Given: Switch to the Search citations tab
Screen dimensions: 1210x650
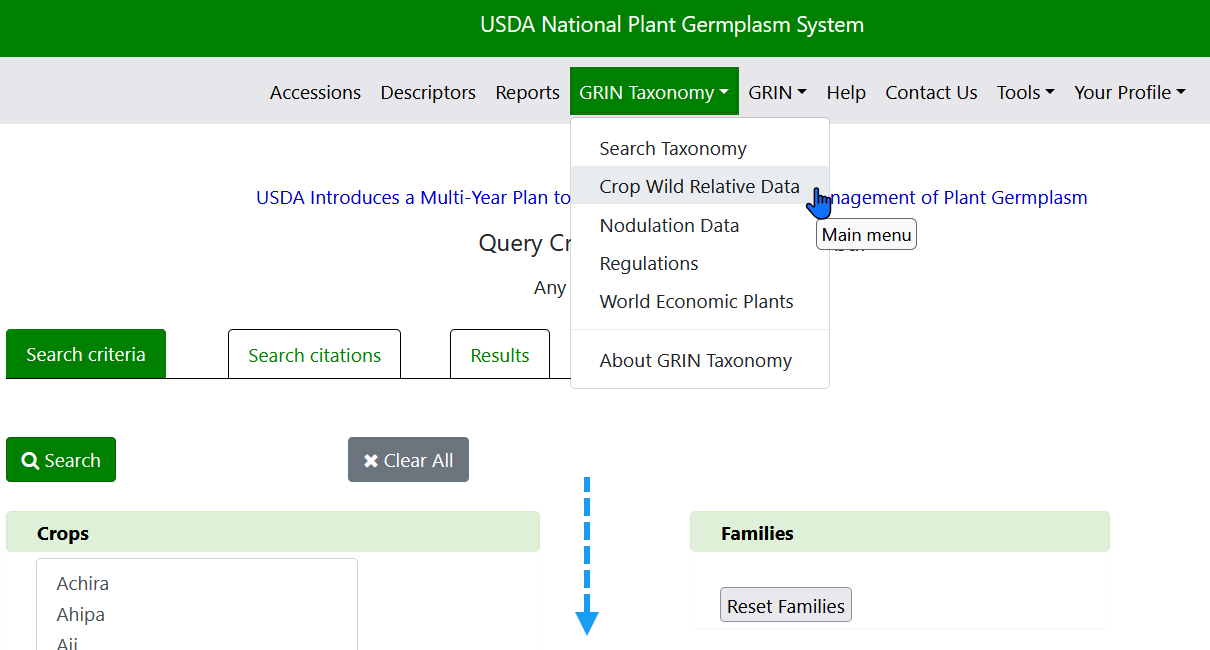Looking at the screenshot, I should tap(314, 354).
